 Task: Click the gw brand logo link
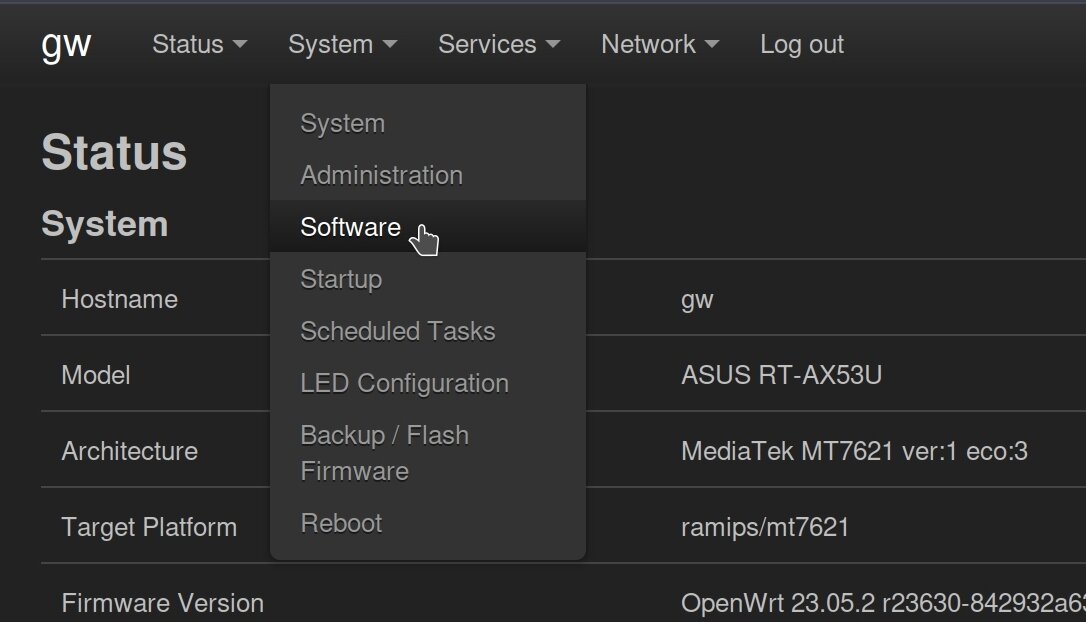click(x=66, y=44)
